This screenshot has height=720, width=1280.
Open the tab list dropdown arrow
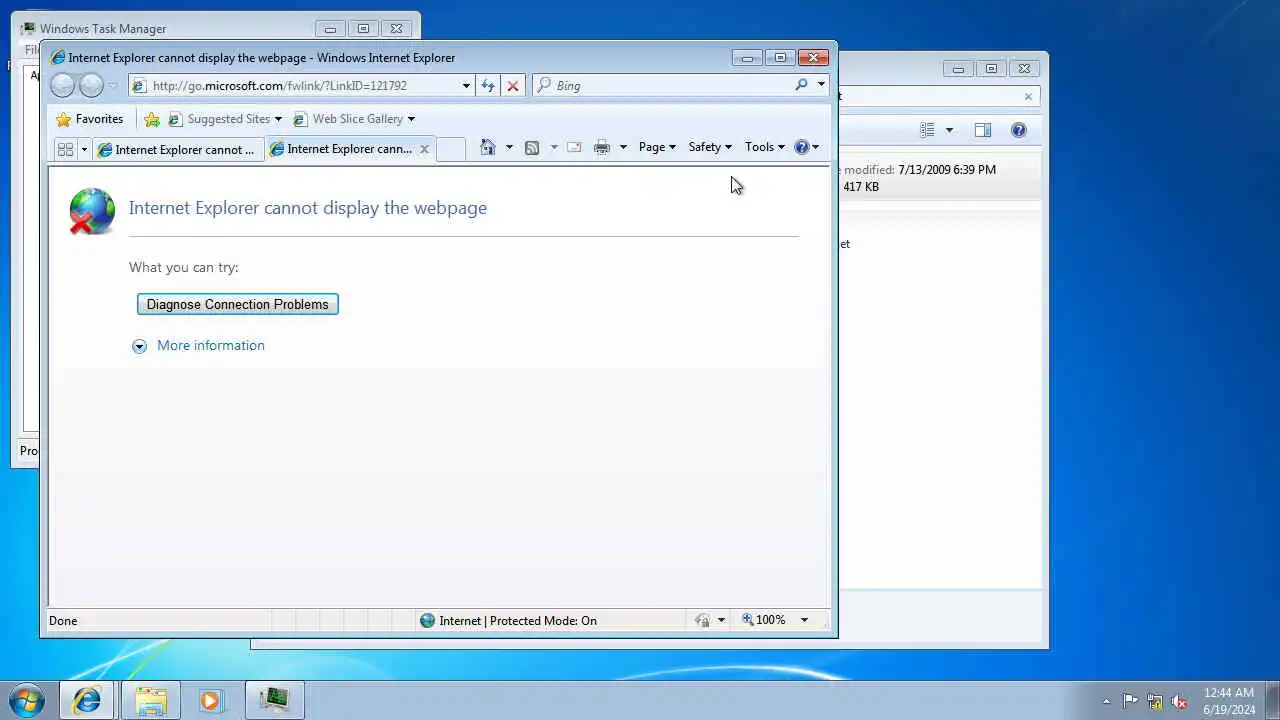click(x=84, y=149)
